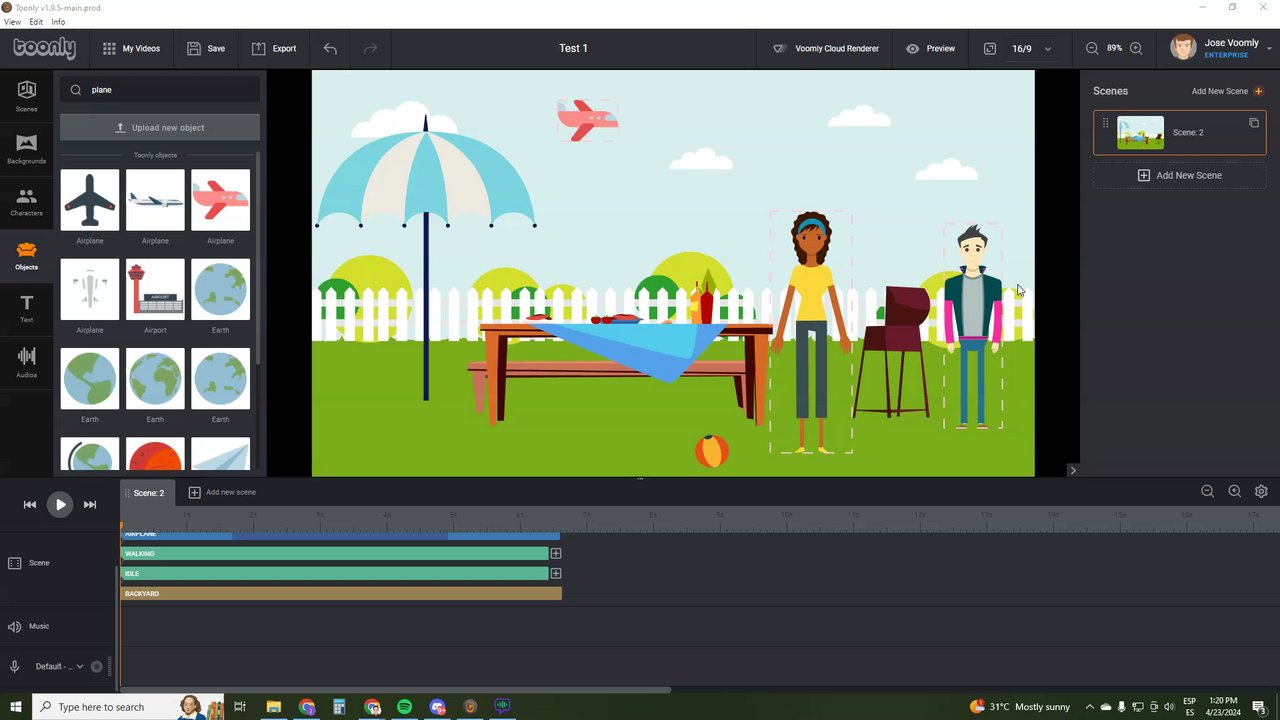Screen dimensions: 1280x720
Task: Open the Backgrounds panel in sidebar
Action: [26, 147]
